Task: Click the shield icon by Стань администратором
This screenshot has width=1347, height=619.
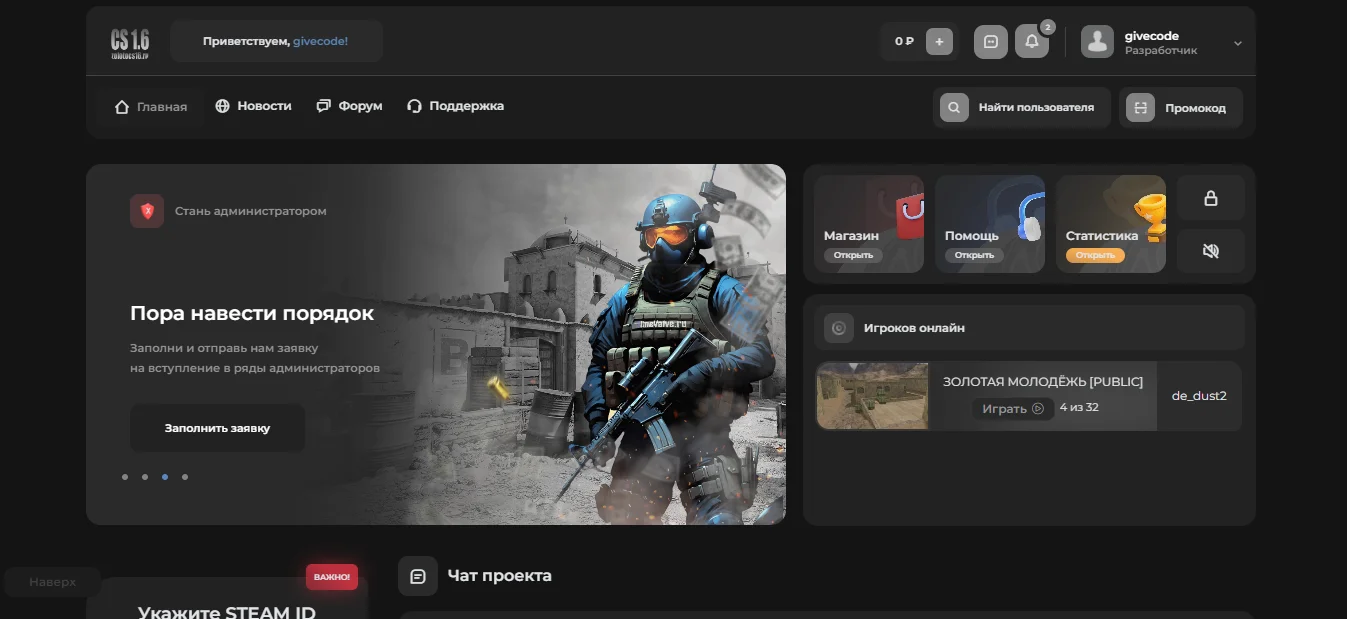Action: [147, 211]
